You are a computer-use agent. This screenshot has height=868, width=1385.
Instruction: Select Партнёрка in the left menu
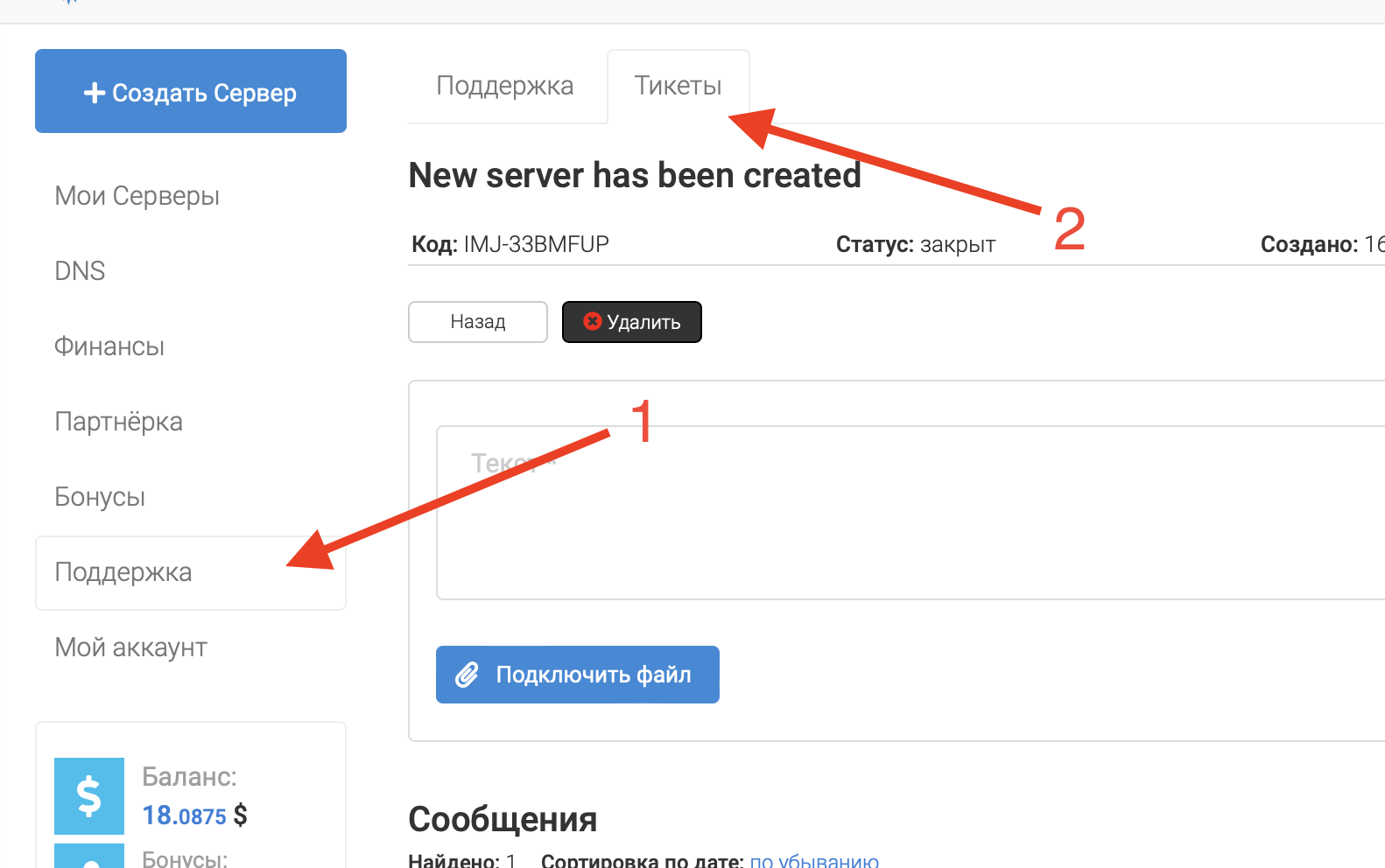point(118,422)
